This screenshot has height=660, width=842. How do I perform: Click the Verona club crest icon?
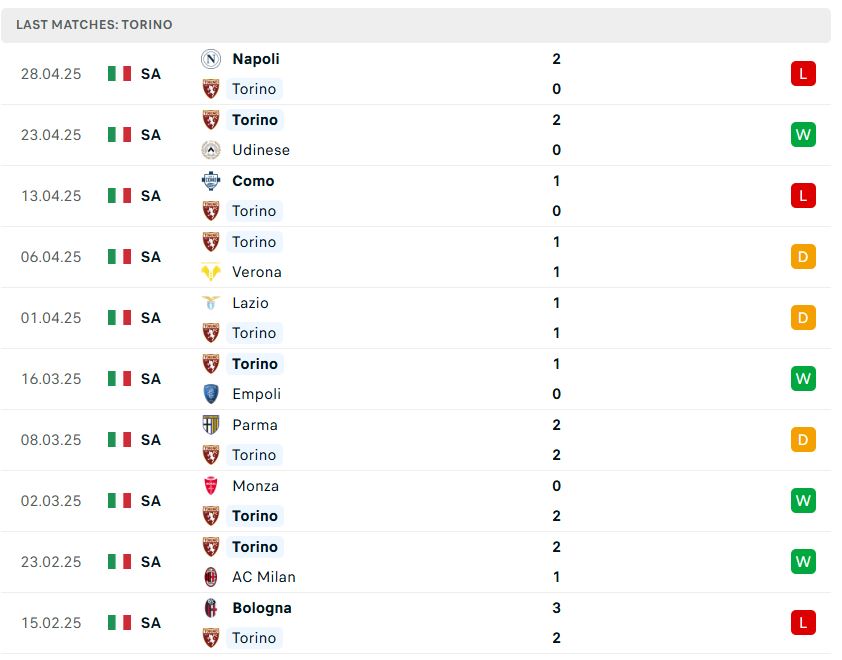pyautogui.click(x=210, y=272)
